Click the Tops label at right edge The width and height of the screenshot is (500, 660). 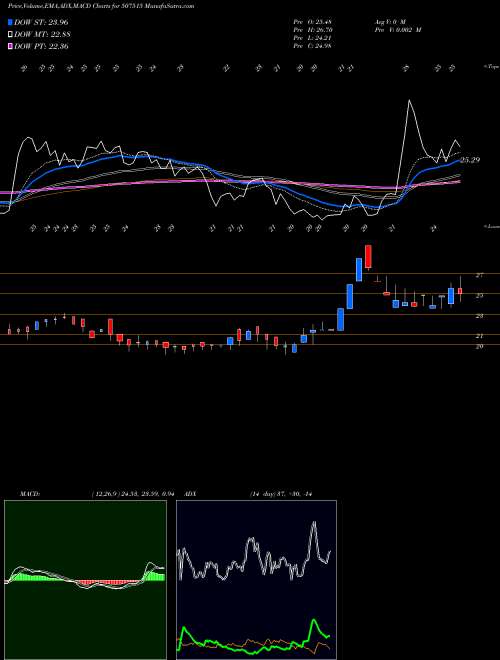[x=492, y=67]
